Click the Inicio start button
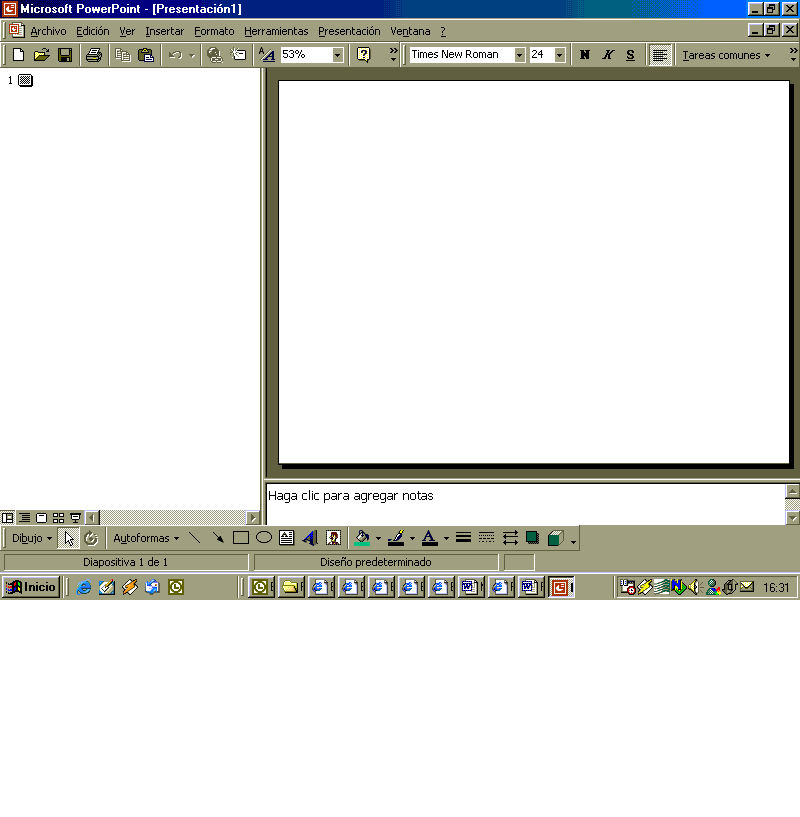Screen dimensions: 800x817 tap(31, 587)
